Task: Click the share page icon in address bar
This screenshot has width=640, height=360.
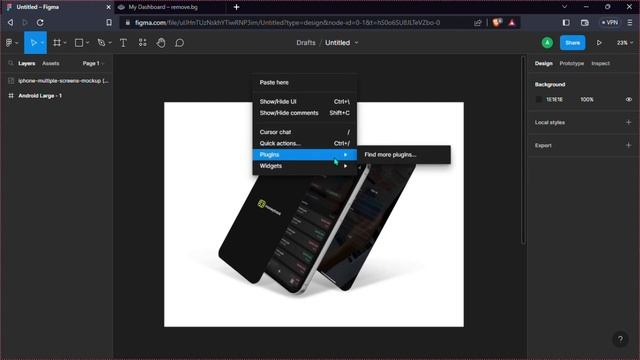Action: tap(478, 22)
